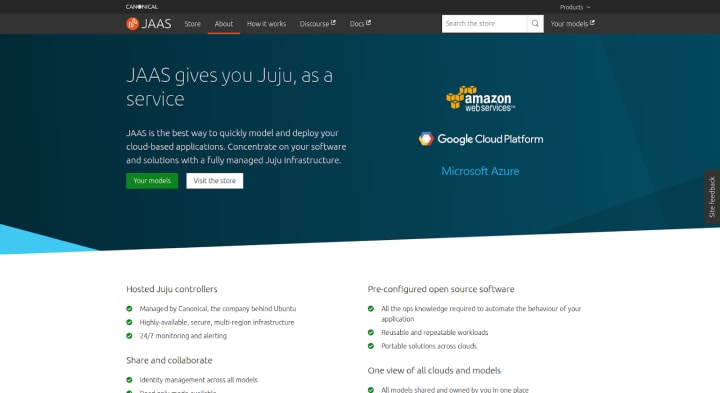Open the Canonical logo link
Screen dimensions: 720x393
141,7
